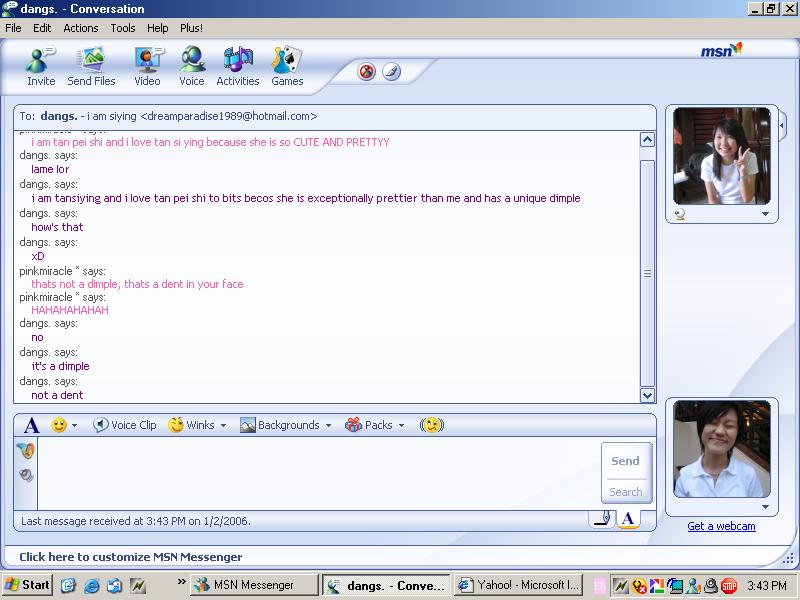This screenshot has width=800, height=600.
Task: Invite someone to this conversation
Action: 41,66
